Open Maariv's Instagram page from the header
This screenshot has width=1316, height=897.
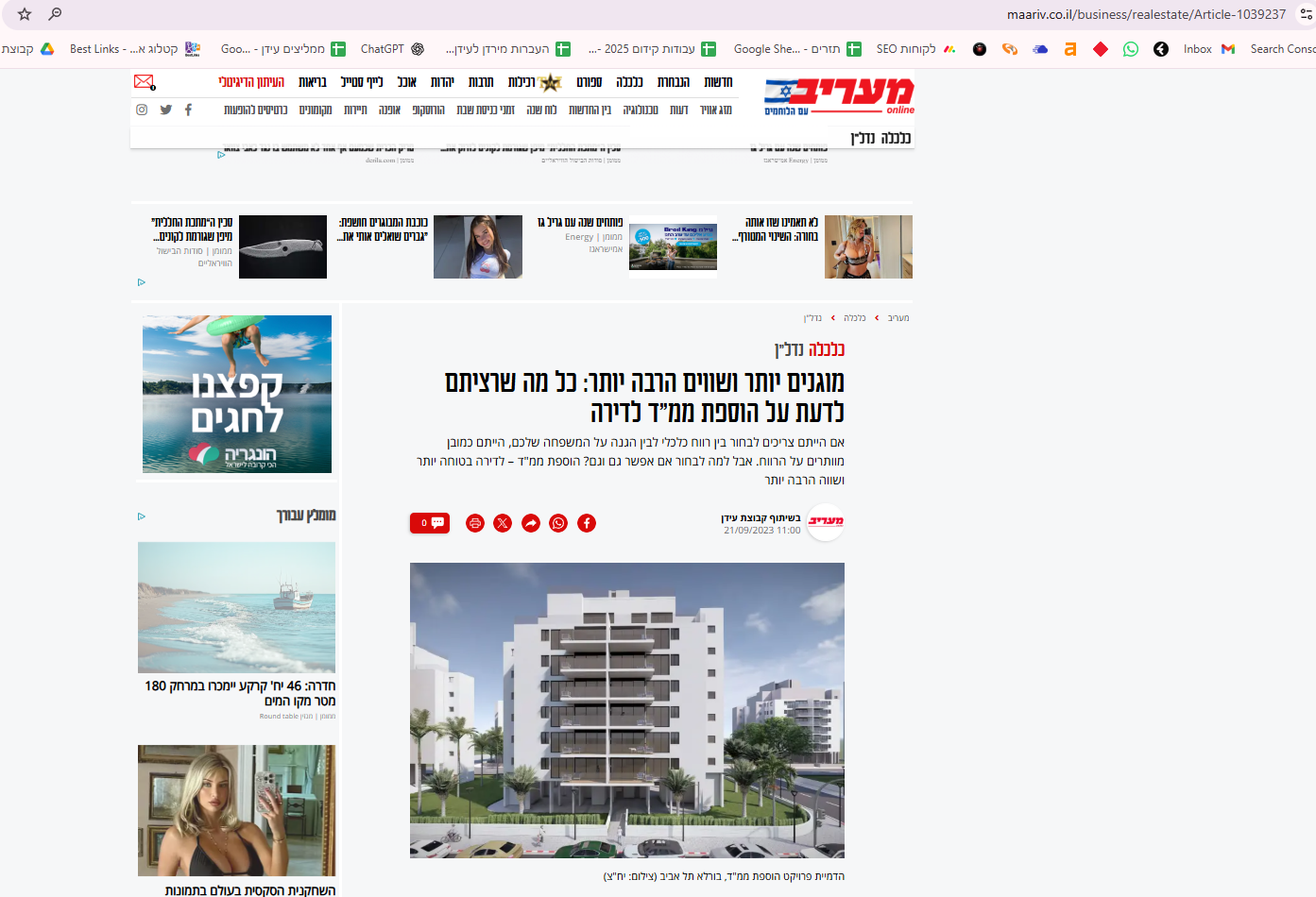coord(142,110)
